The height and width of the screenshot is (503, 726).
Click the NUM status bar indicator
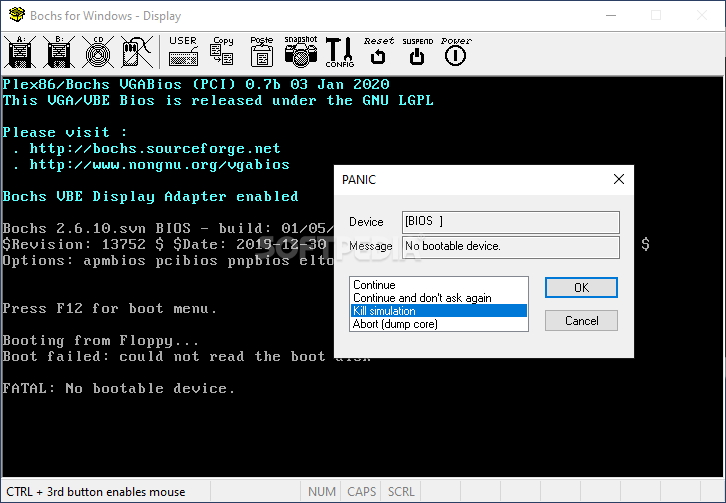322,491
